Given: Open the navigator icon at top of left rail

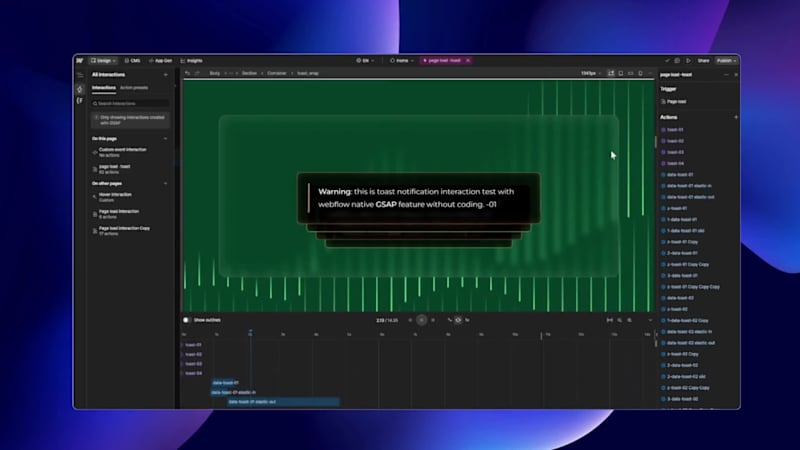Looking at the screenshot, I should 80,76.
